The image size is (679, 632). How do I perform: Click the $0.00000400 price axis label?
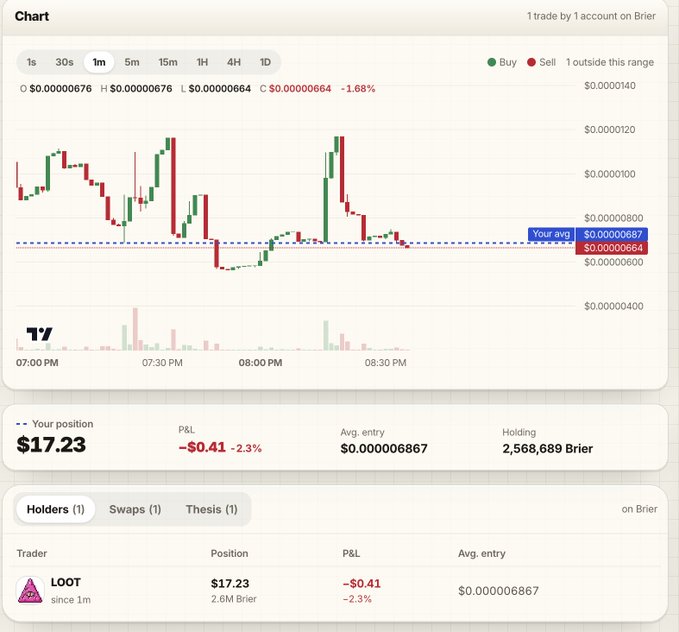614,306
